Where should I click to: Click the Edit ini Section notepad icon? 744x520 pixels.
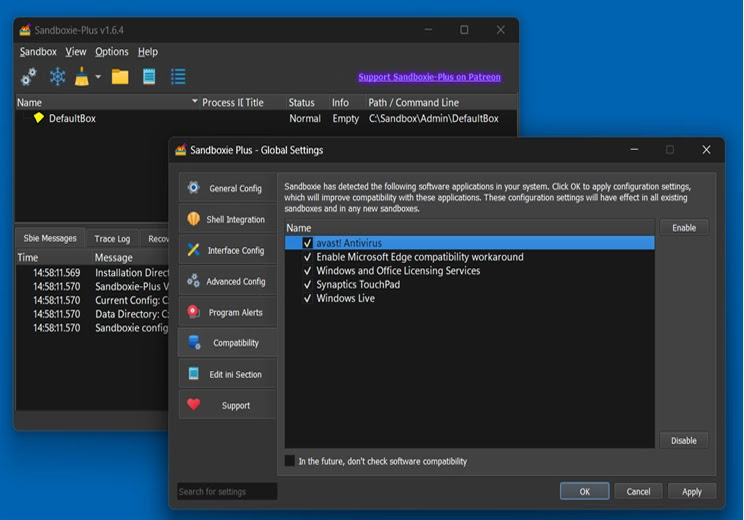point(194,373)
